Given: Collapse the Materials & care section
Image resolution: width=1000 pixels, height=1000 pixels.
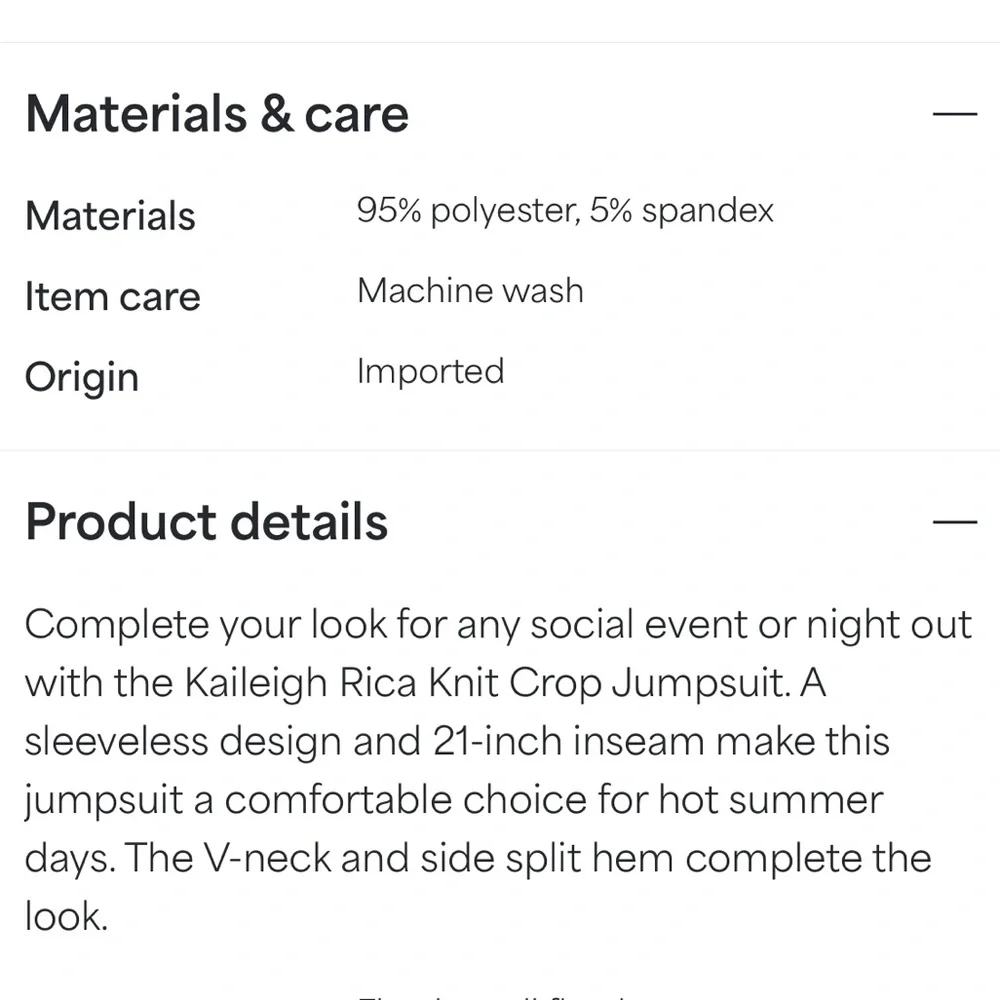Looking at the screenshot, I should [954, 114].
